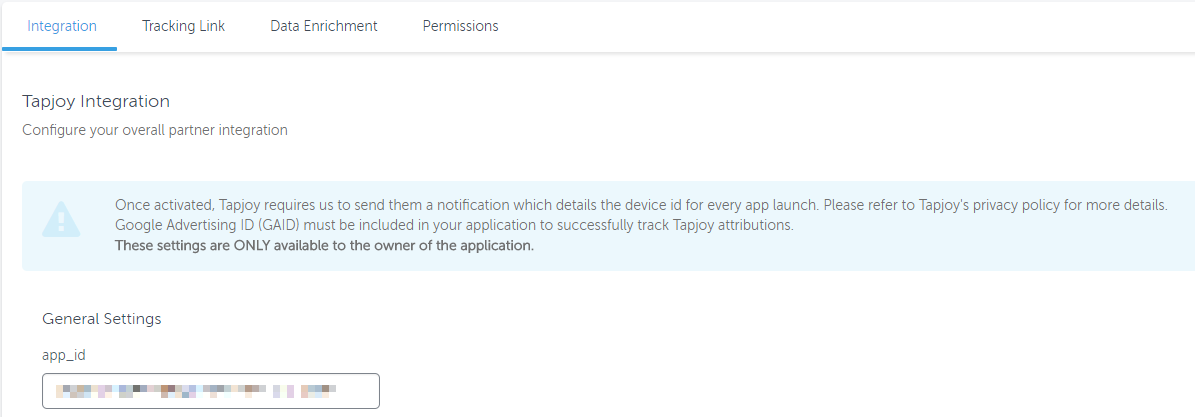Image resolution: width=1200 pixels, height=417 pixels.
Task: Click the Google Advertising ID (GAID) sentence
Action: (454, 225)
